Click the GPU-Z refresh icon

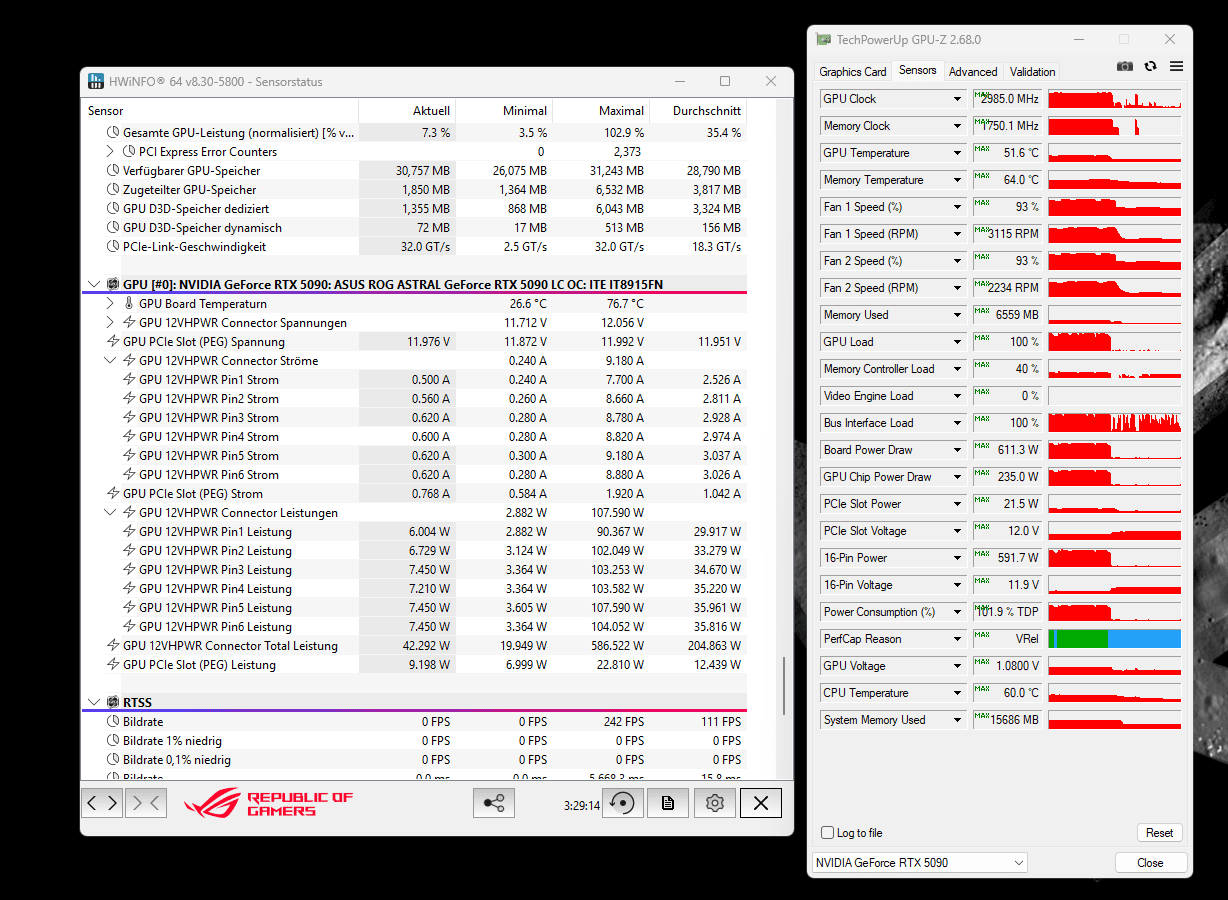pos(1150,66)
